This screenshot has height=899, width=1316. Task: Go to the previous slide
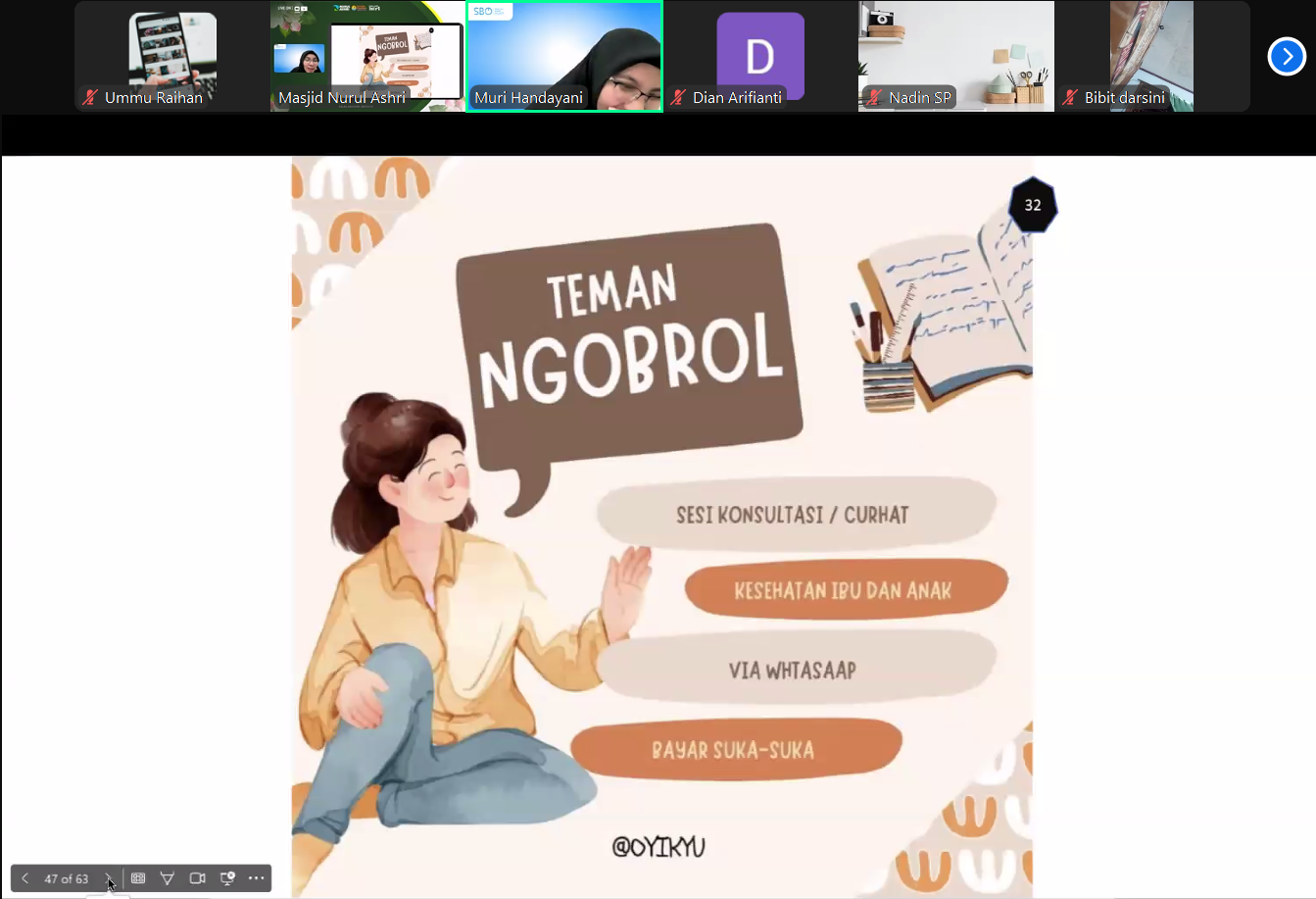[x=25, y=878]
